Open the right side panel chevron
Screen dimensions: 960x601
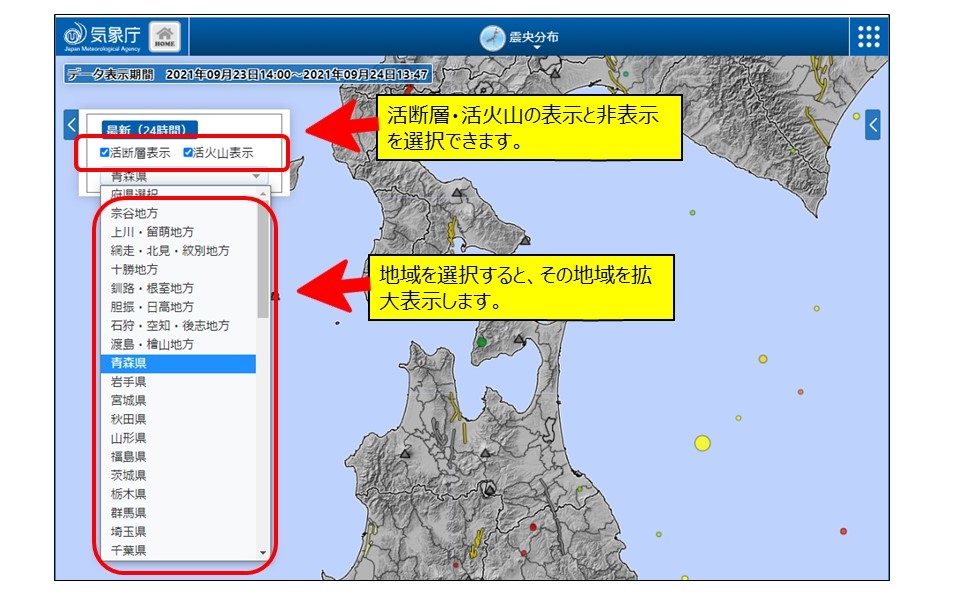pos(873,125)
